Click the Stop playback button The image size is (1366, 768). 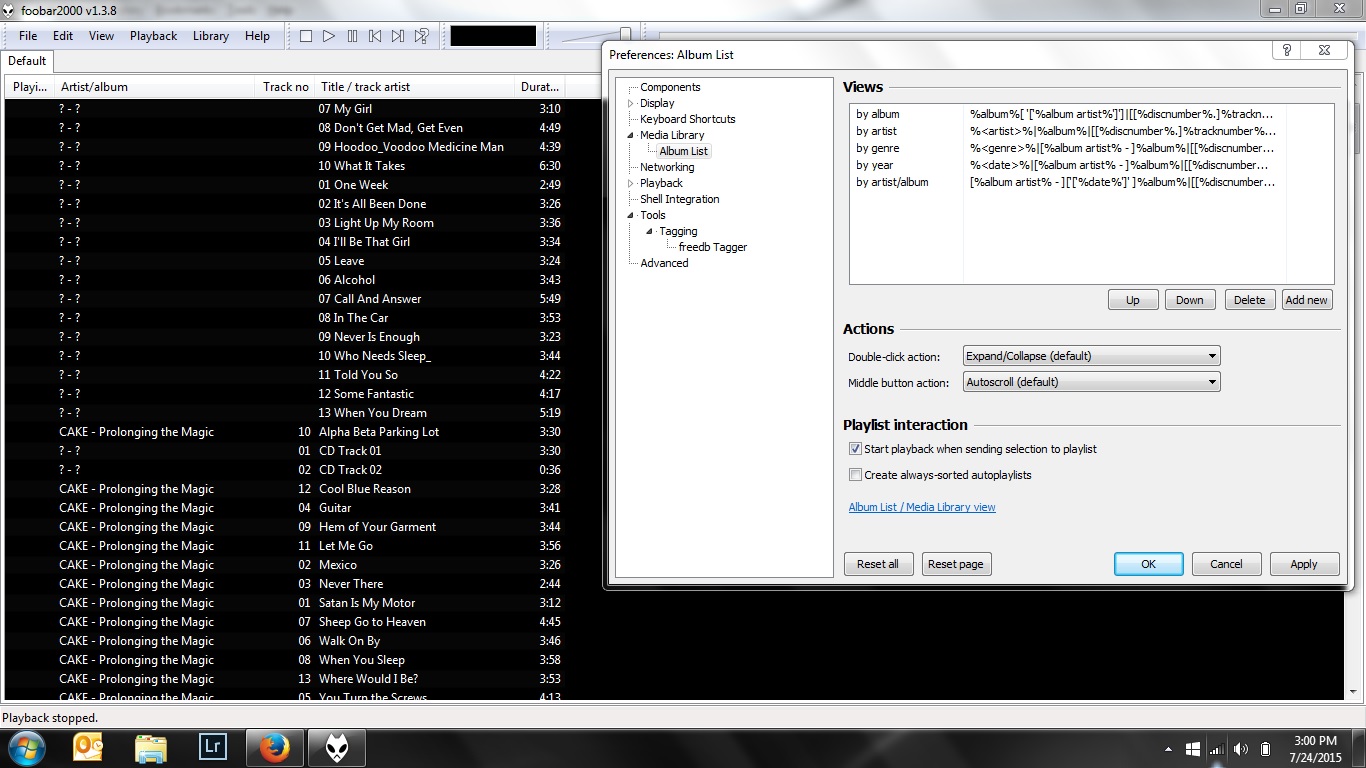[306, 36]
